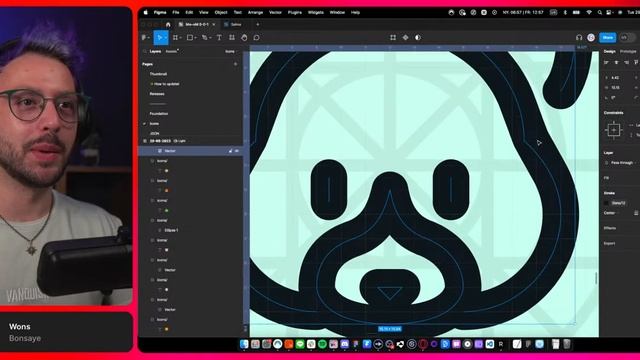
Task: Open Move tool dropdown arrow
Action: point(165,38)
